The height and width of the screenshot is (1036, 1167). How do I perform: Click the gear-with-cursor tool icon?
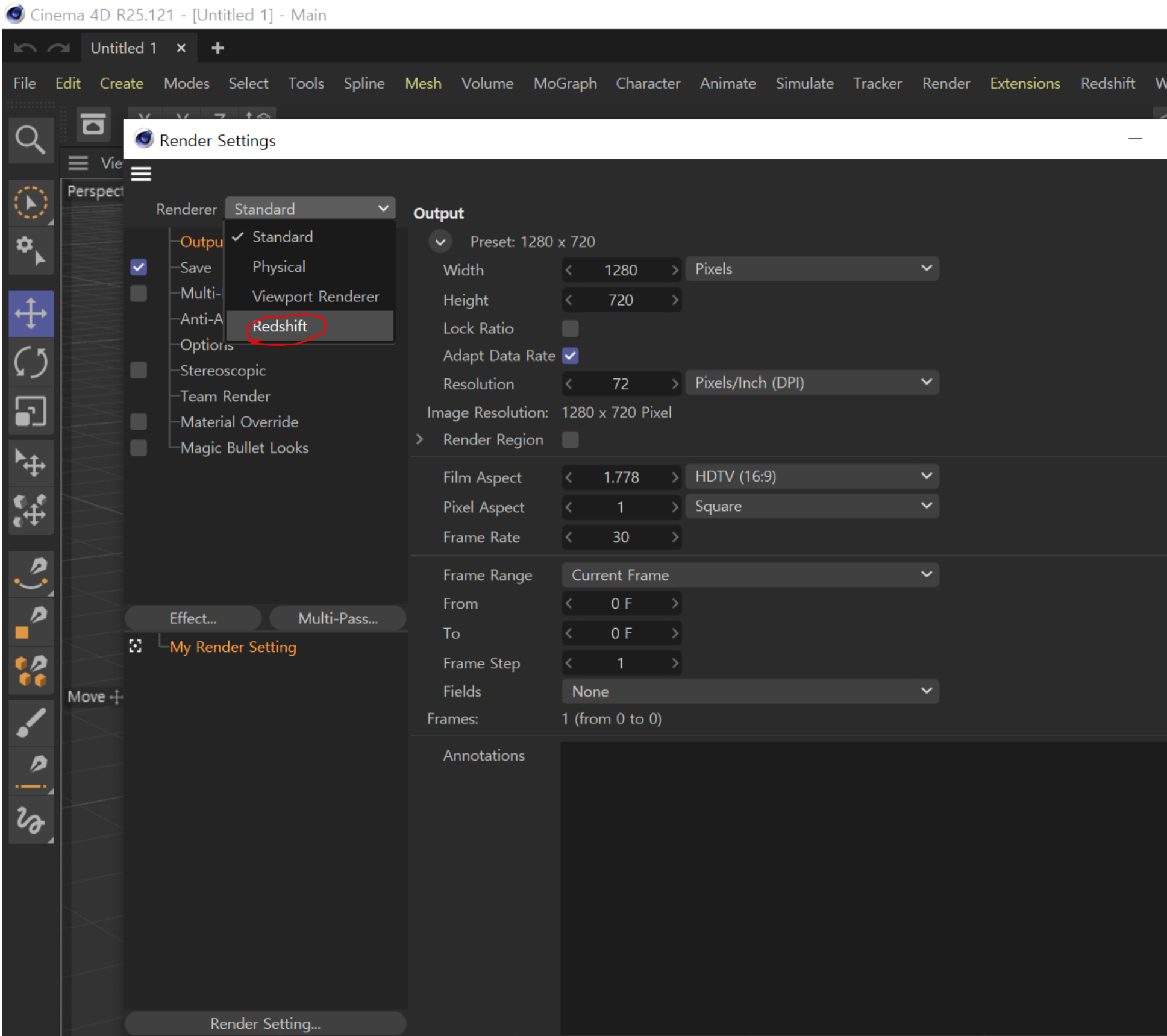(30, 250)
